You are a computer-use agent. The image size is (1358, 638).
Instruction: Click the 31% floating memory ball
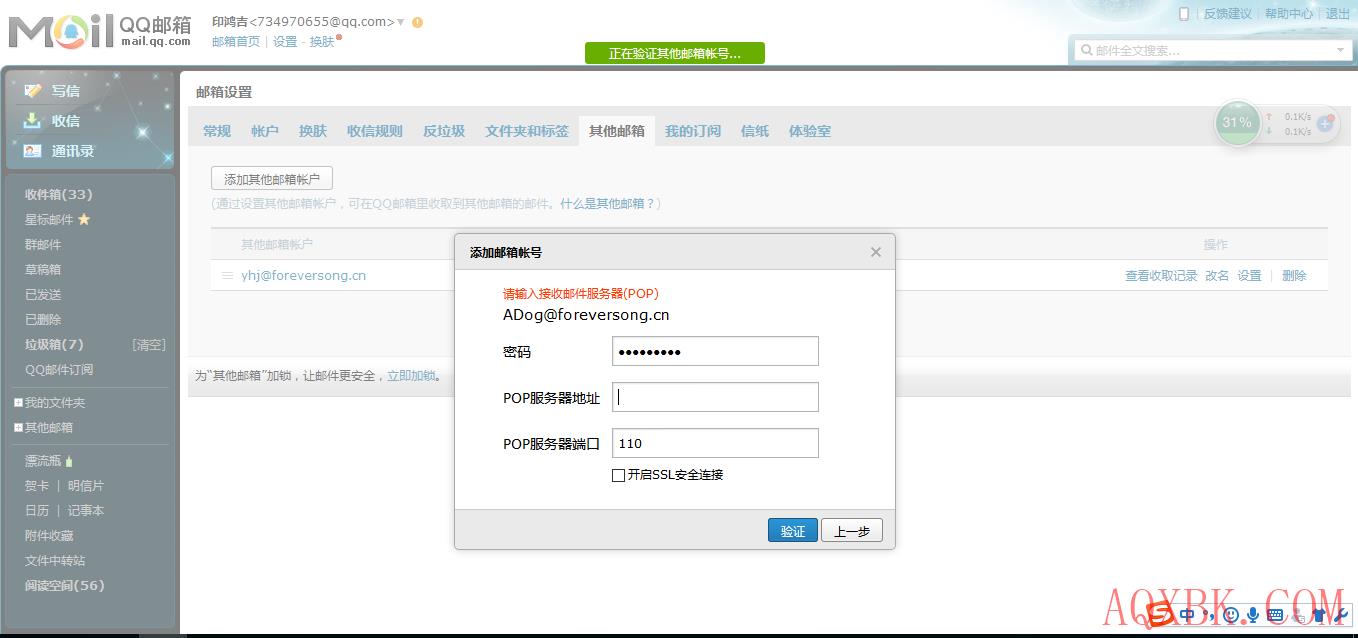coord(1237,122)
